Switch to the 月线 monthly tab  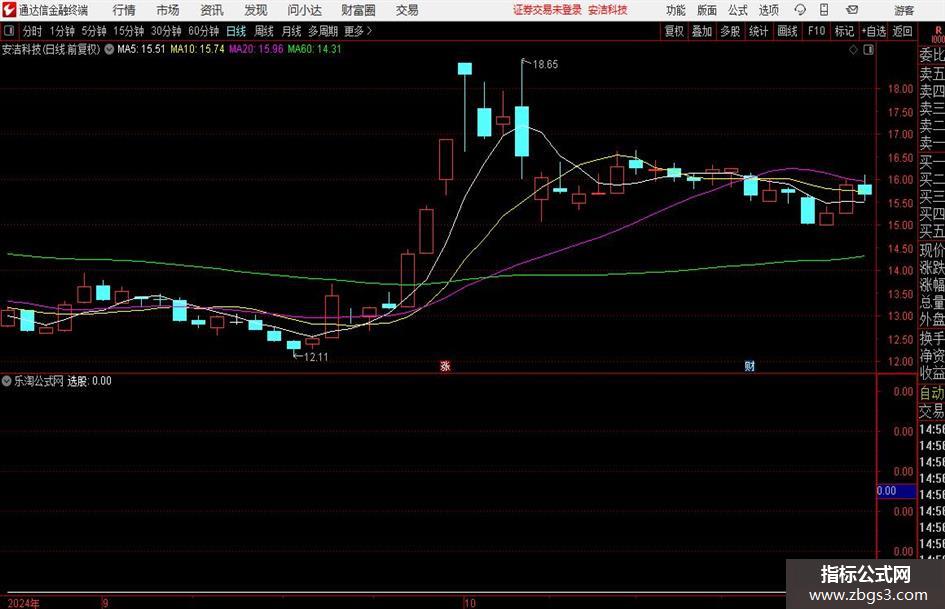(291, 31)
